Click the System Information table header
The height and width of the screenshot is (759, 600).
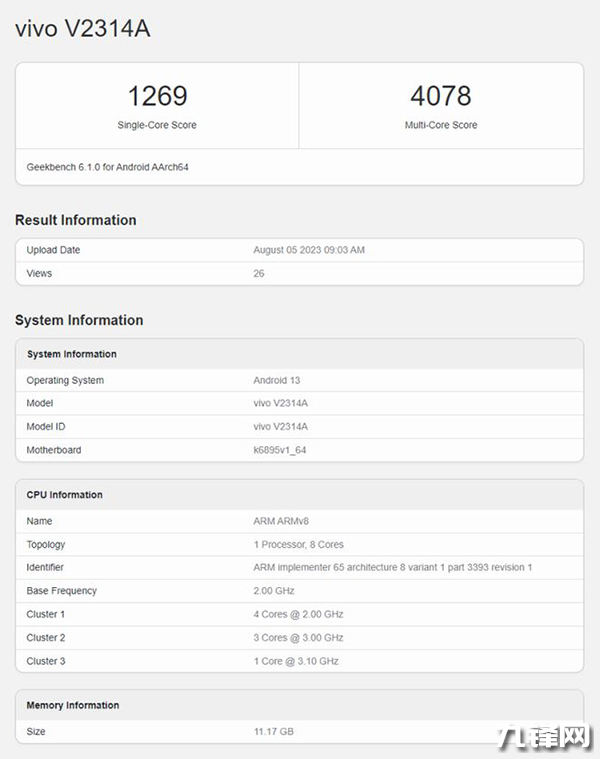tap(72, 354)
